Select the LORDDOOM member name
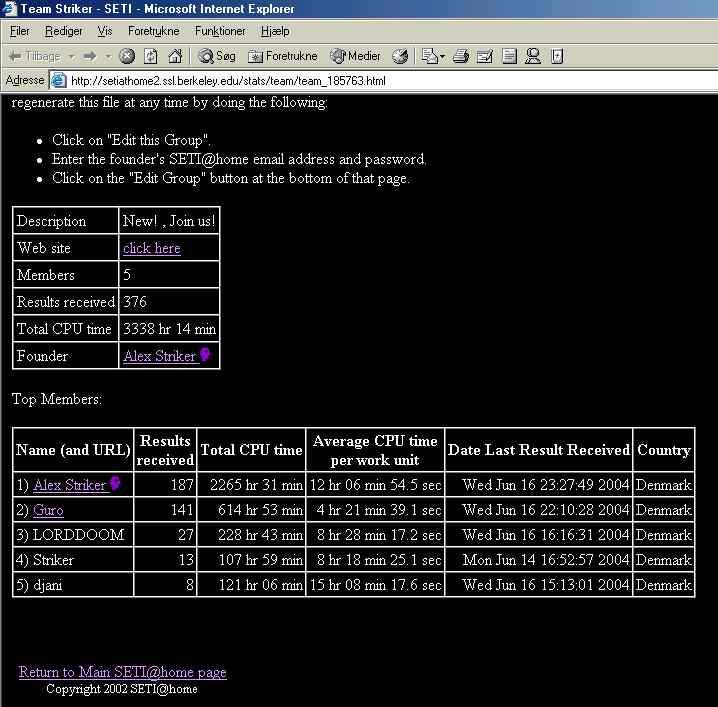The height and width of the screenshot is (707, 718). pyautogui.click(x=78, y=535)
